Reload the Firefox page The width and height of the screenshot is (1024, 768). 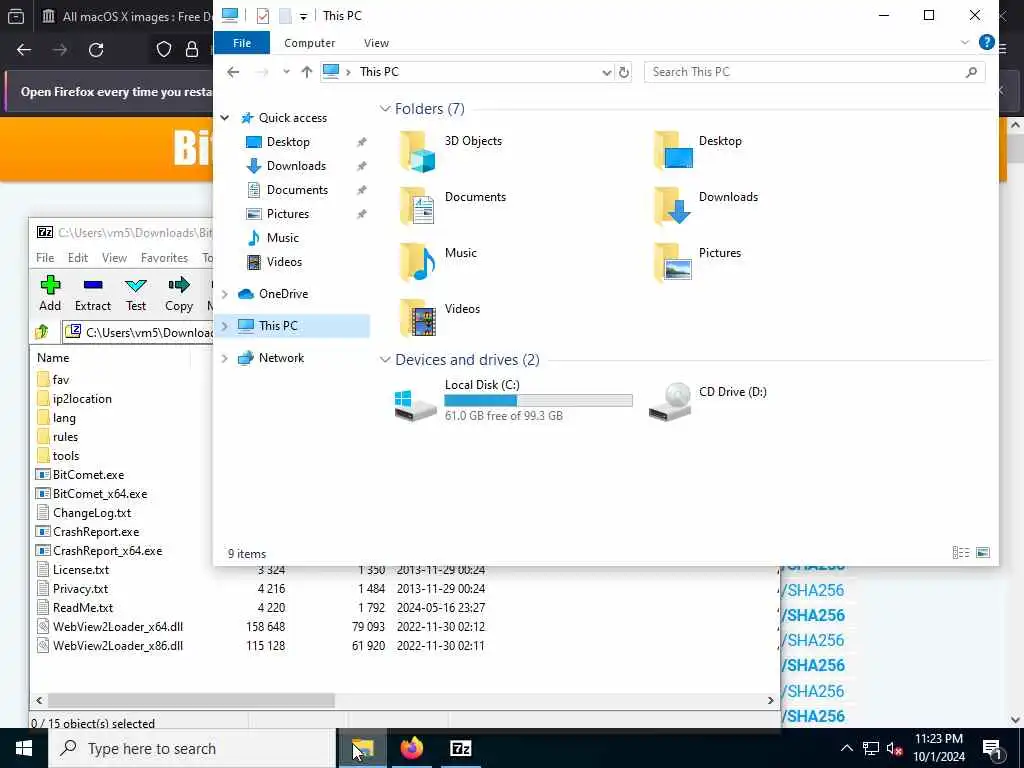[96, 50]
